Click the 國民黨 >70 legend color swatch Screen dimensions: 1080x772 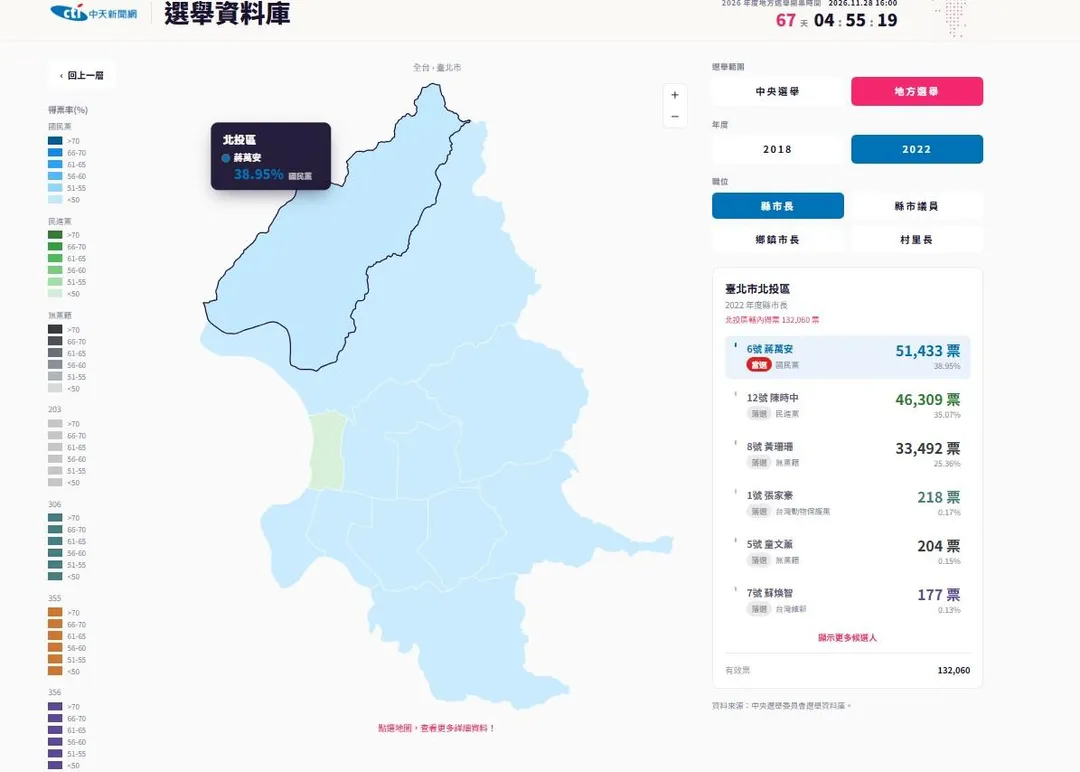(x=55, y=140)
